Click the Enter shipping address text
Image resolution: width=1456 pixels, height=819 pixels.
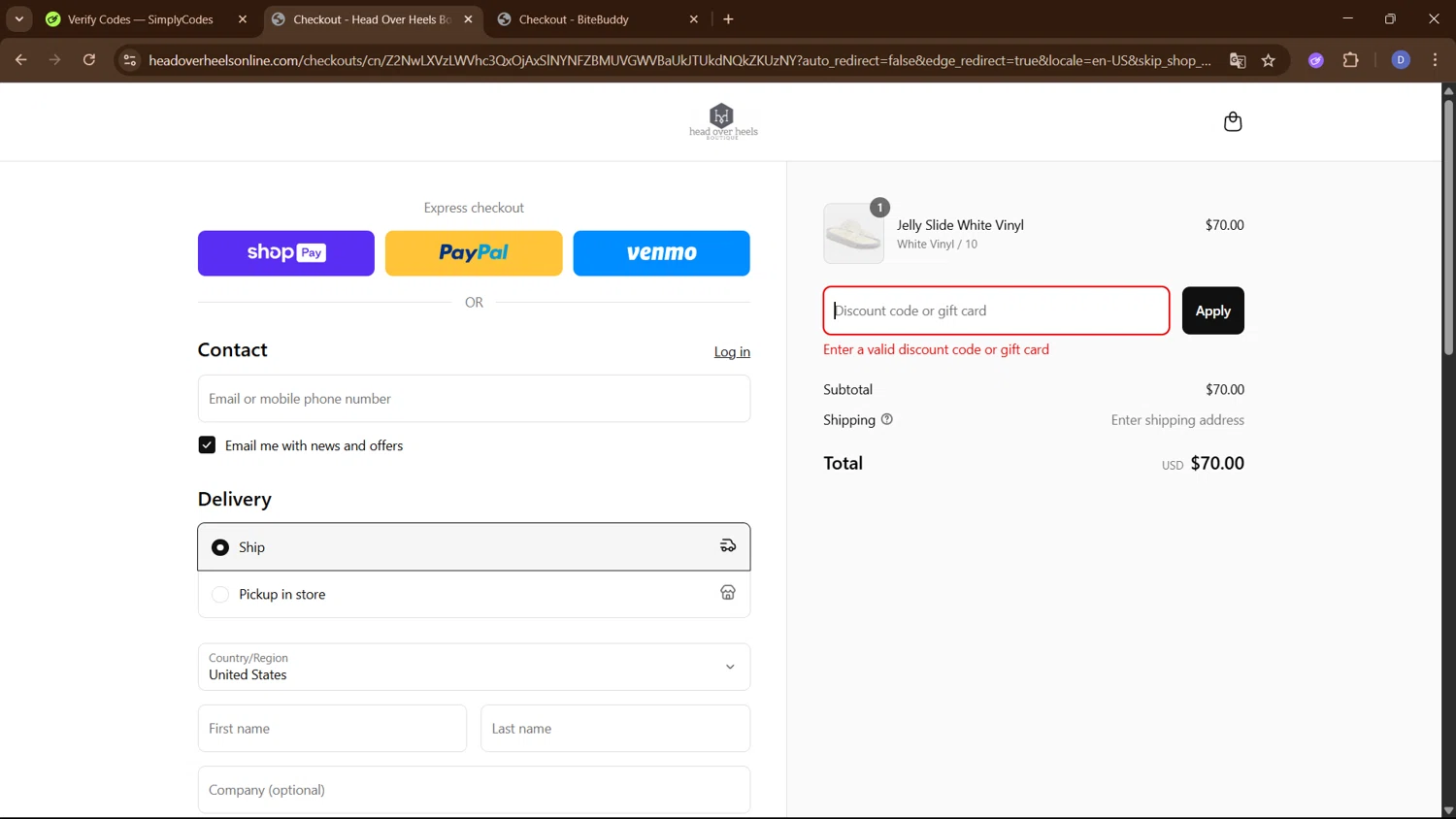(x=1177, y=420)
